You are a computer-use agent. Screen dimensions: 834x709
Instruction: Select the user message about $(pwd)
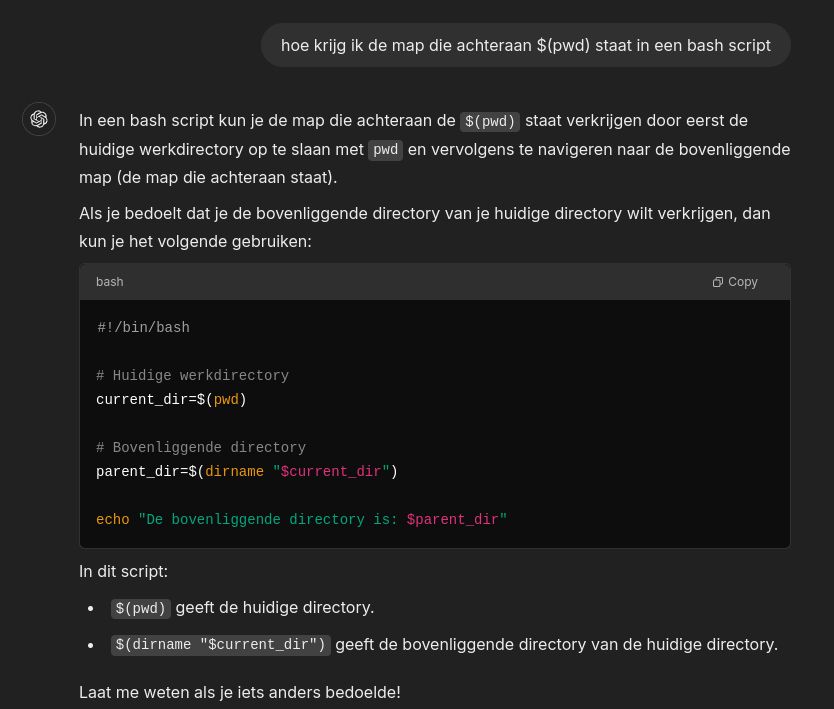(x=526, y=45)
